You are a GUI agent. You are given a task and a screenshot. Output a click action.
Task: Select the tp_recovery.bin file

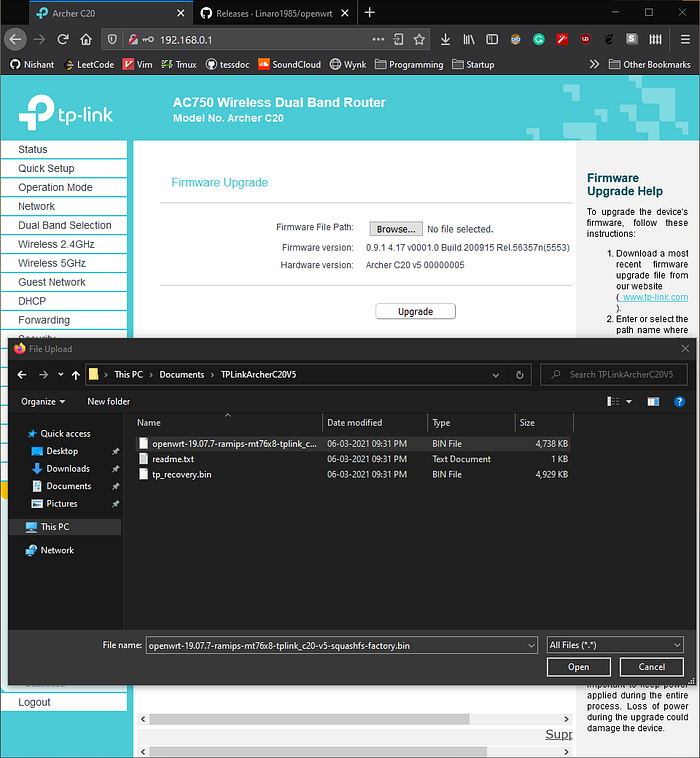click(353, 475)
